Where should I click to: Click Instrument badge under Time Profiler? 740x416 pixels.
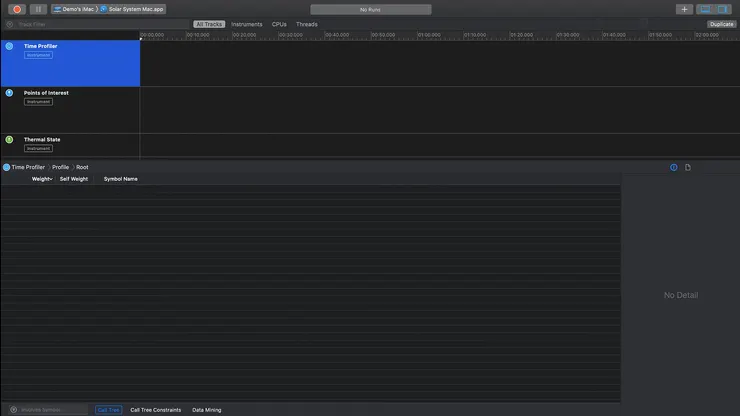38,55
